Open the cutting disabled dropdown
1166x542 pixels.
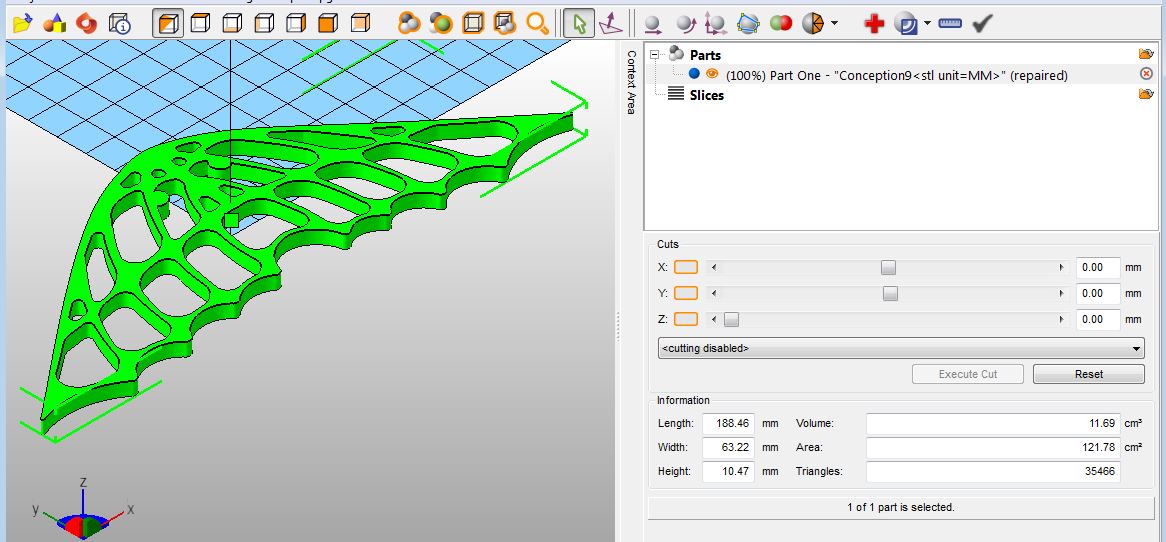click(x=901, y=348)
